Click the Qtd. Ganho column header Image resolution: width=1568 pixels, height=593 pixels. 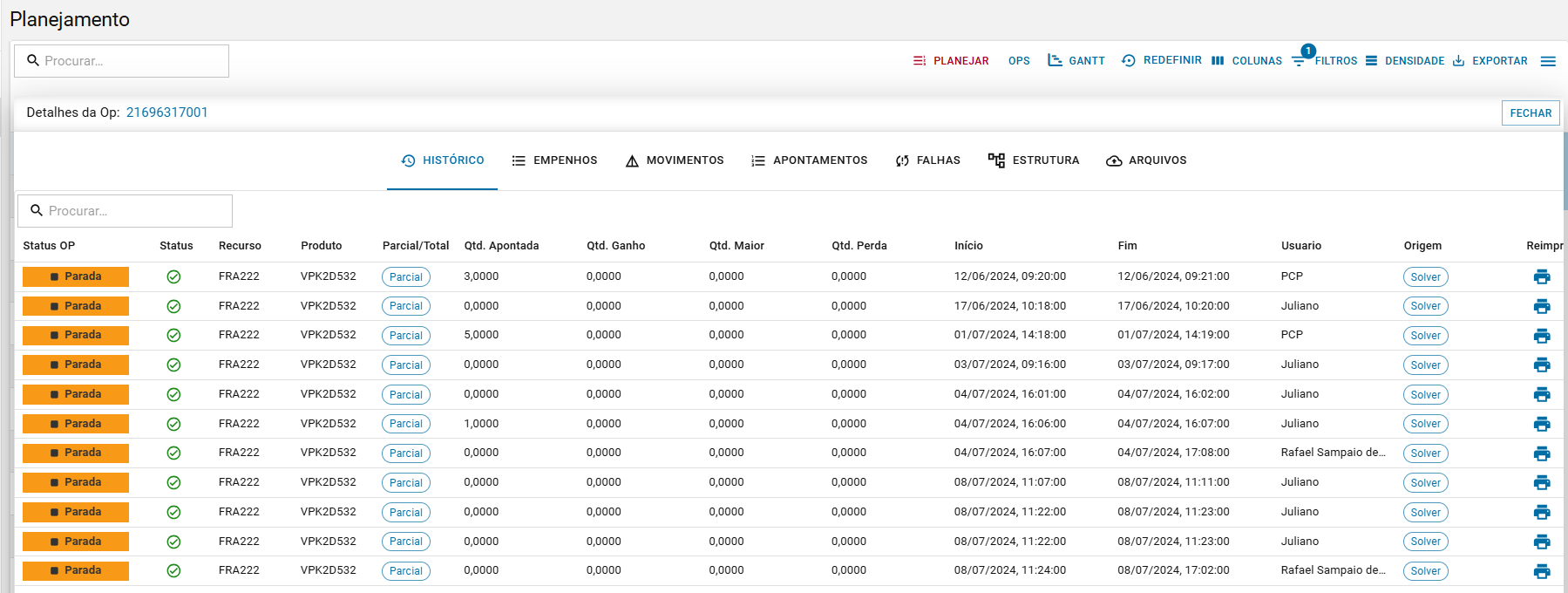point(615,246)
